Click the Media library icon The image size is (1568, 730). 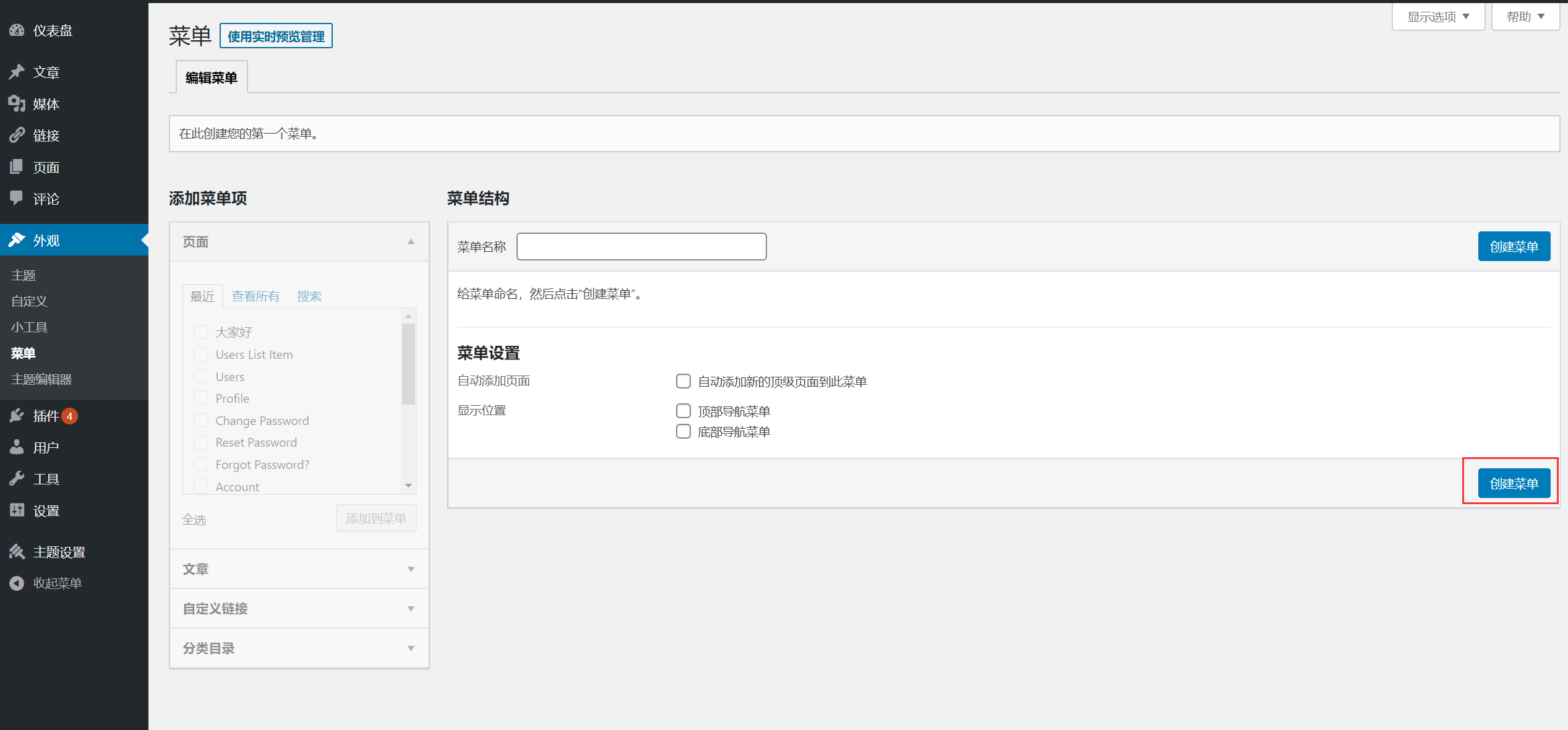[x=17, y=104]
